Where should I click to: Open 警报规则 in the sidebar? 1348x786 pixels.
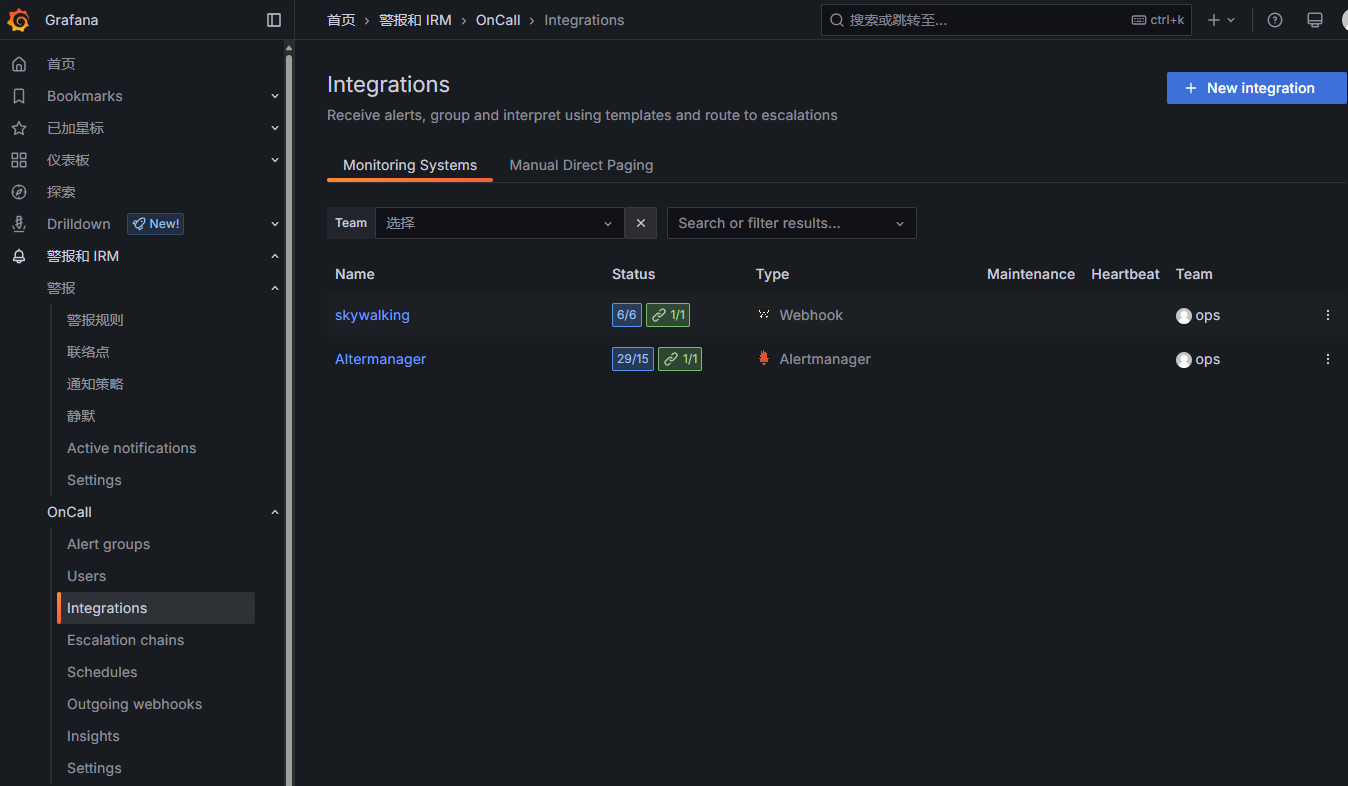(95, 320)
